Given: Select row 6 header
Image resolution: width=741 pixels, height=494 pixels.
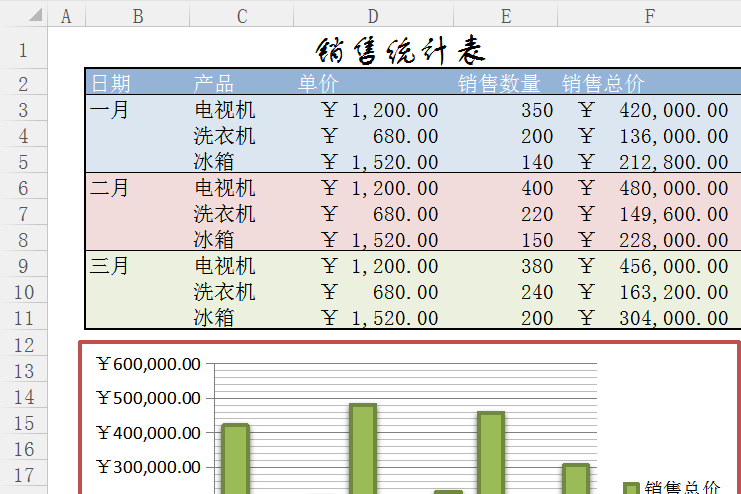Looking at the screenshot, I should [24, 188].
